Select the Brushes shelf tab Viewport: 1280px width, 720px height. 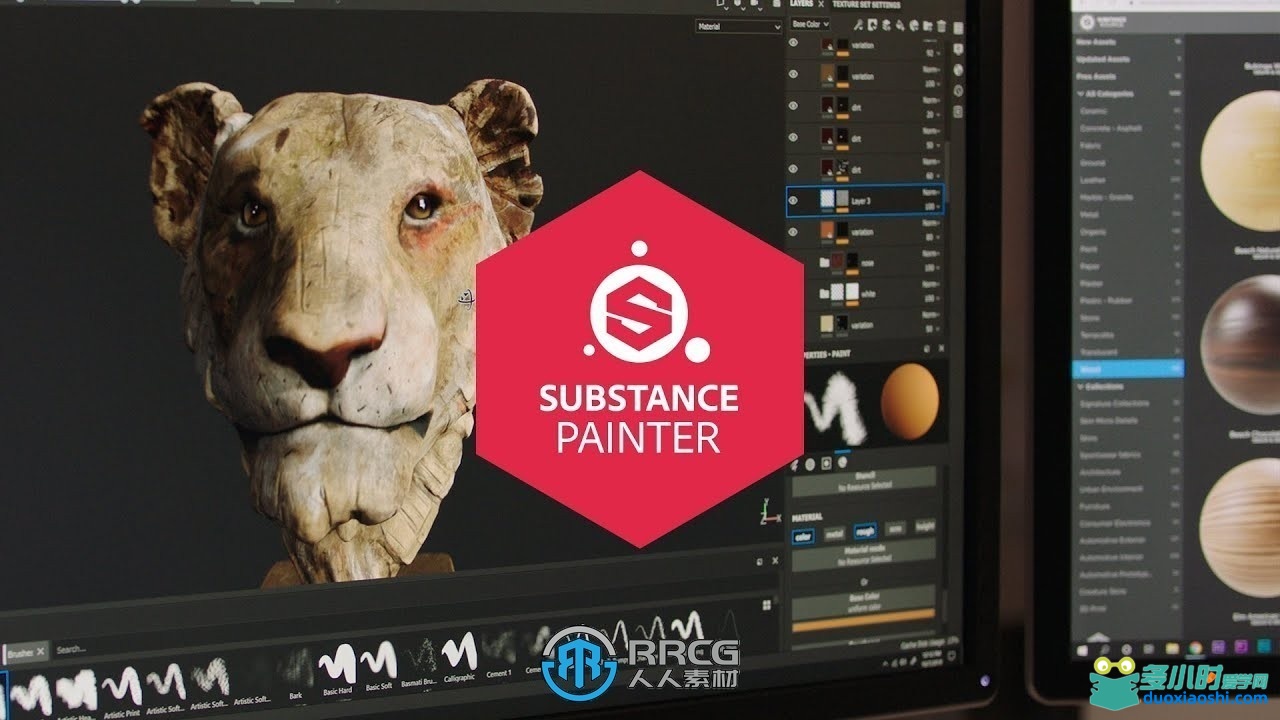[x=20, y=652]
